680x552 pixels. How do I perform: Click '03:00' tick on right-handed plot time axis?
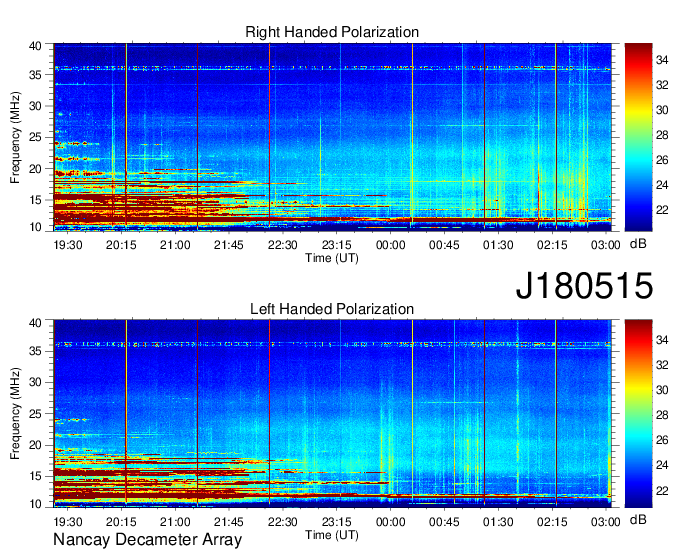(x=605, y=245)
